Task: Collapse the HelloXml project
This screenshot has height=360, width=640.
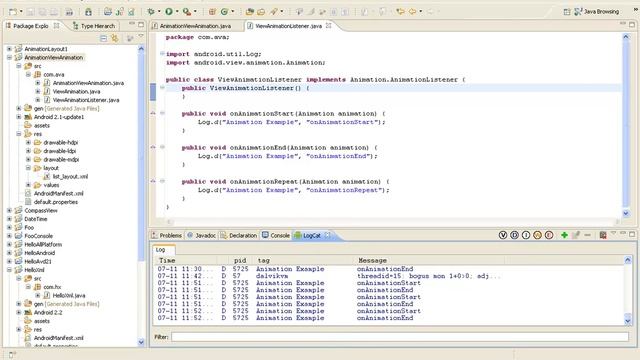Action: tap(9, 270)
